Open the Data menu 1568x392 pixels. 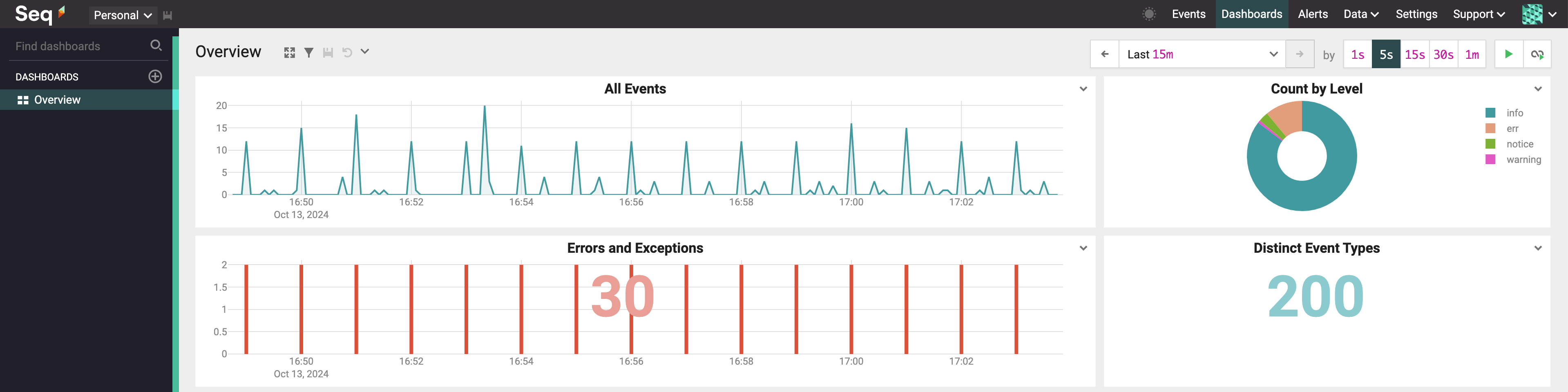[1361, 14]
